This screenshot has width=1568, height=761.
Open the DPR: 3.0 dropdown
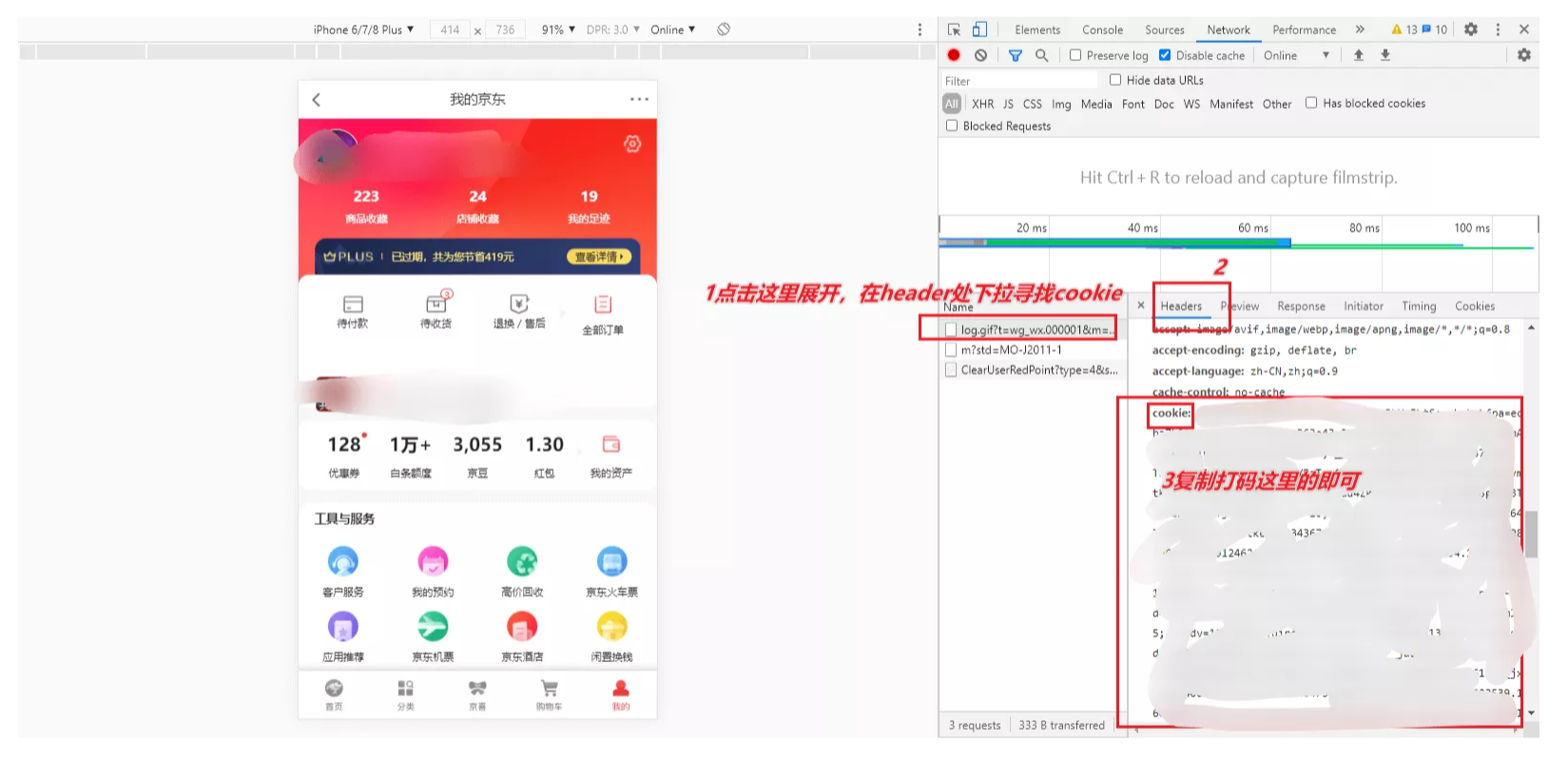pos(613,29)
